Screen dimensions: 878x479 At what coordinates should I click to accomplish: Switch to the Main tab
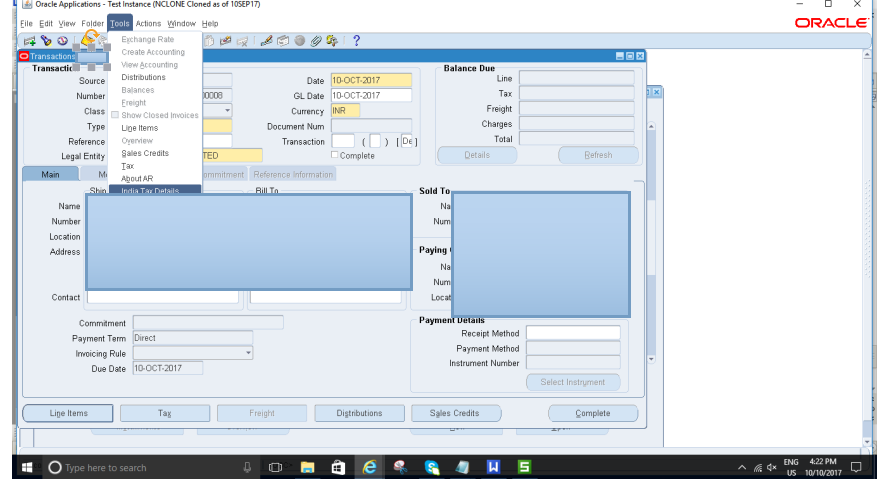(x=50, y=174)
